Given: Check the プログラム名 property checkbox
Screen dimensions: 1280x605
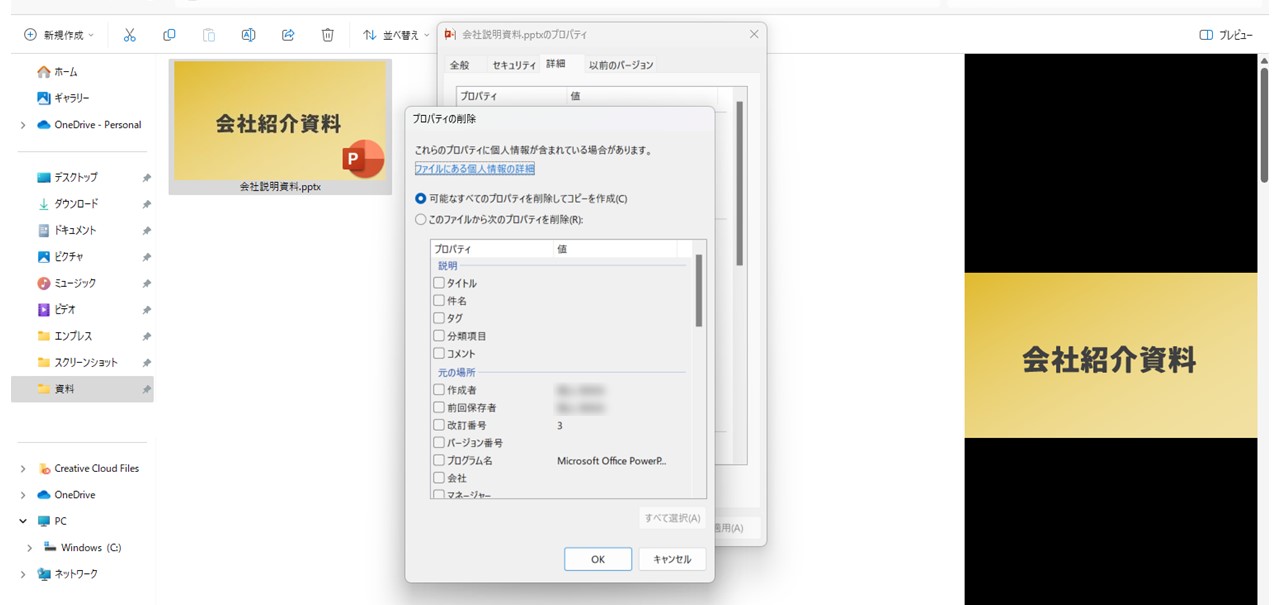Looking at the screenshot, I should 439,461.
